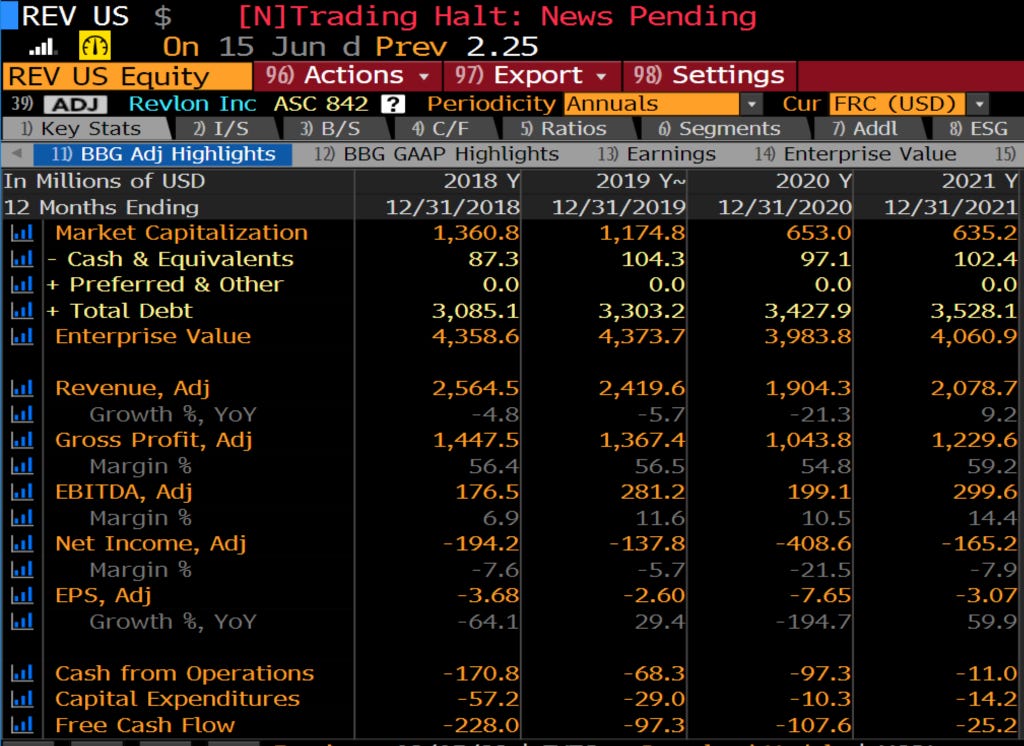Open chart icon for Cash & Equivalents row
The height and width of the screenshot is (746, 1024).
[x=22, y=259]
